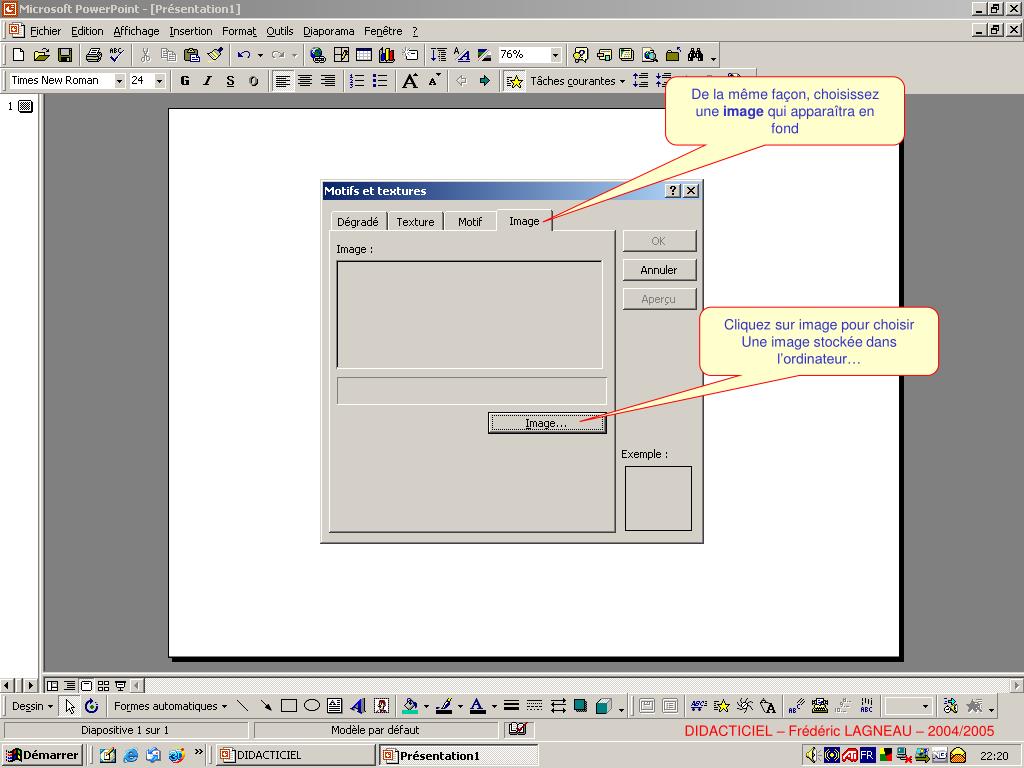
Task: Choose the Select Objects pointer tool
Action: tap(70, 706)
